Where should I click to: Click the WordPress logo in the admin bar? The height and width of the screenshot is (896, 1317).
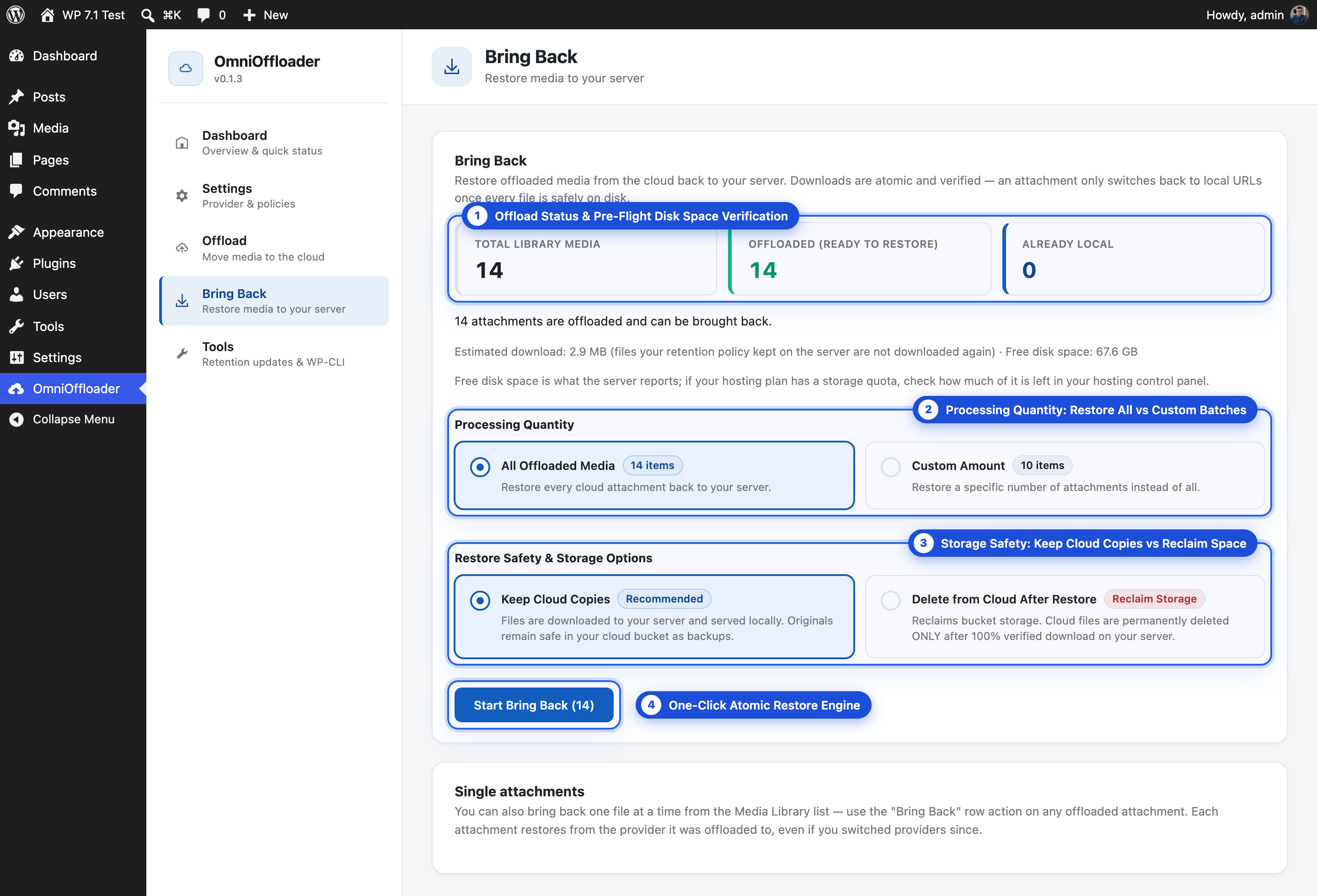click(x=16, y=15)
